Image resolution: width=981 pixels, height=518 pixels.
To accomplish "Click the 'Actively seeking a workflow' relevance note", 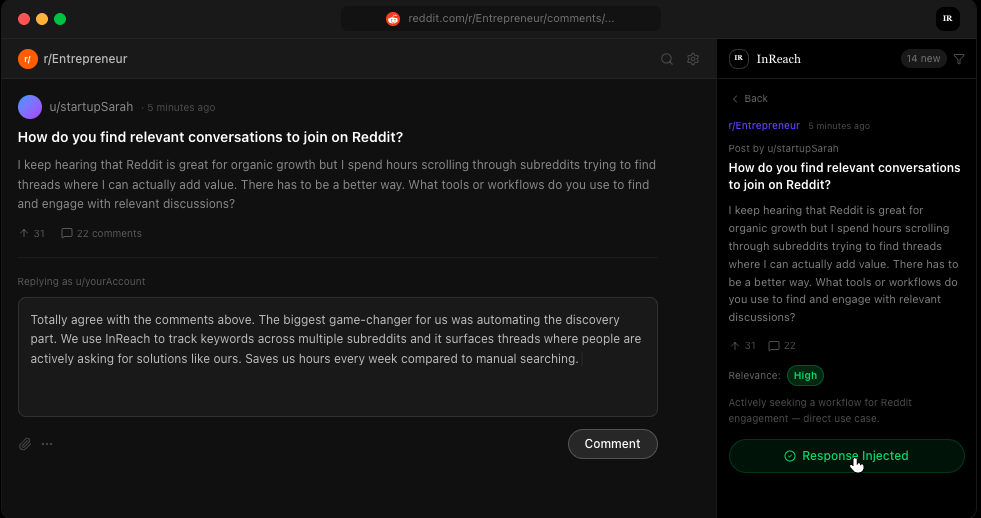I will coord(820,410).
